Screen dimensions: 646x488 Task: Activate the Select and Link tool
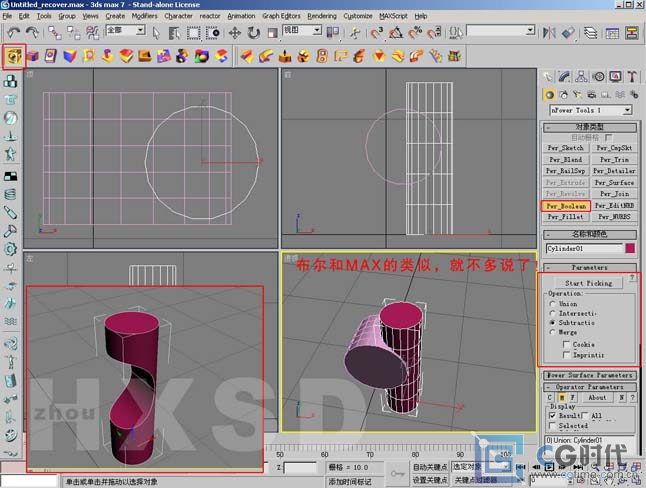tap(54, 33)
